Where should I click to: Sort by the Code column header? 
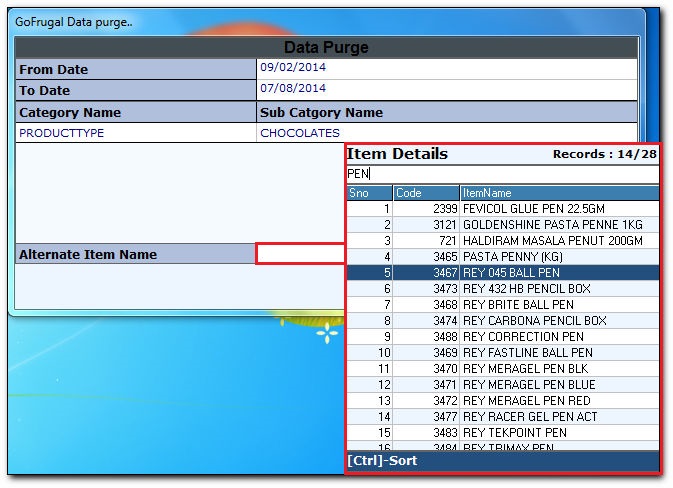[426, 193]
